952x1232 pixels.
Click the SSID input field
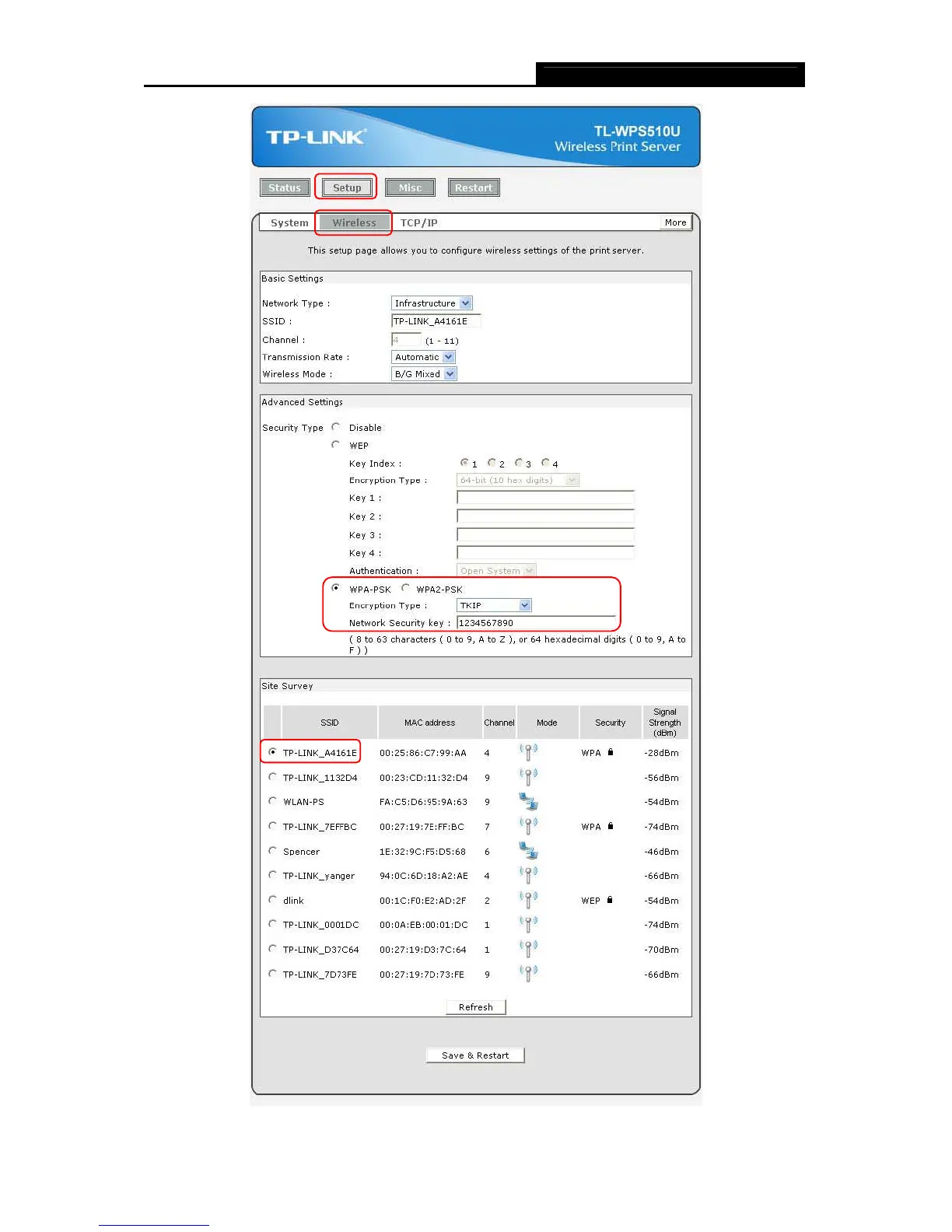point(436,321)
